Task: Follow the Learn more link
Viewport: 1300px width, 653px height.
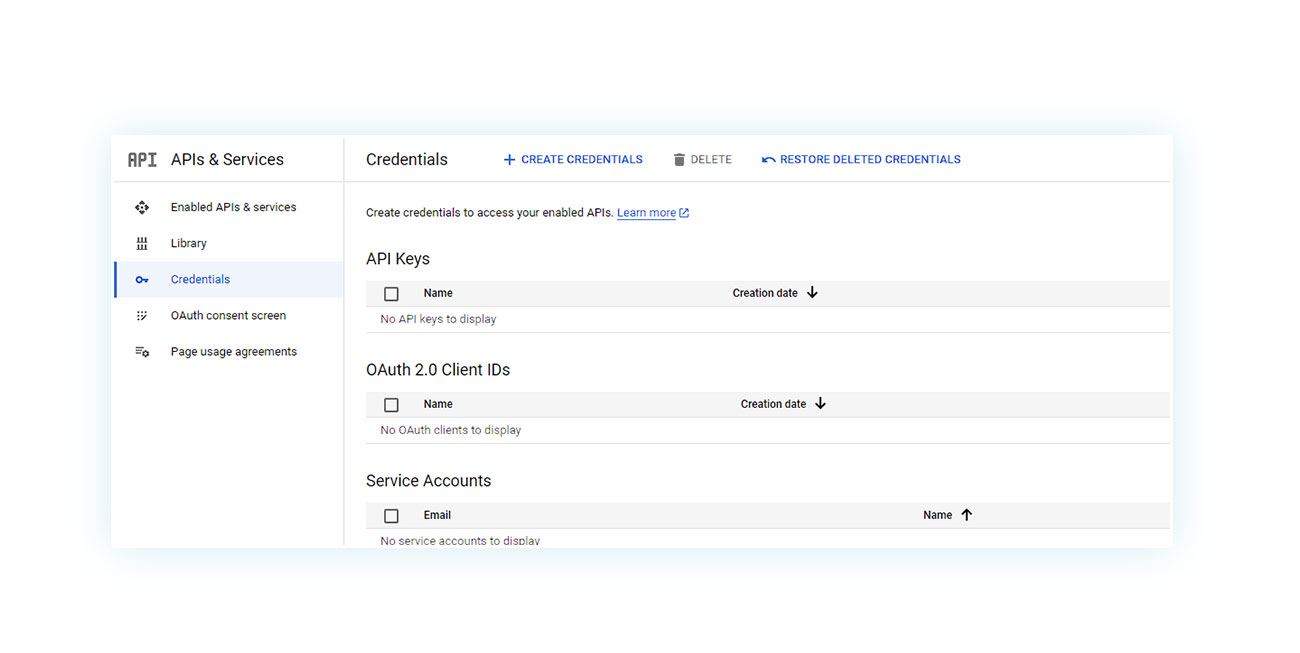Action: [x=646, y=213]
